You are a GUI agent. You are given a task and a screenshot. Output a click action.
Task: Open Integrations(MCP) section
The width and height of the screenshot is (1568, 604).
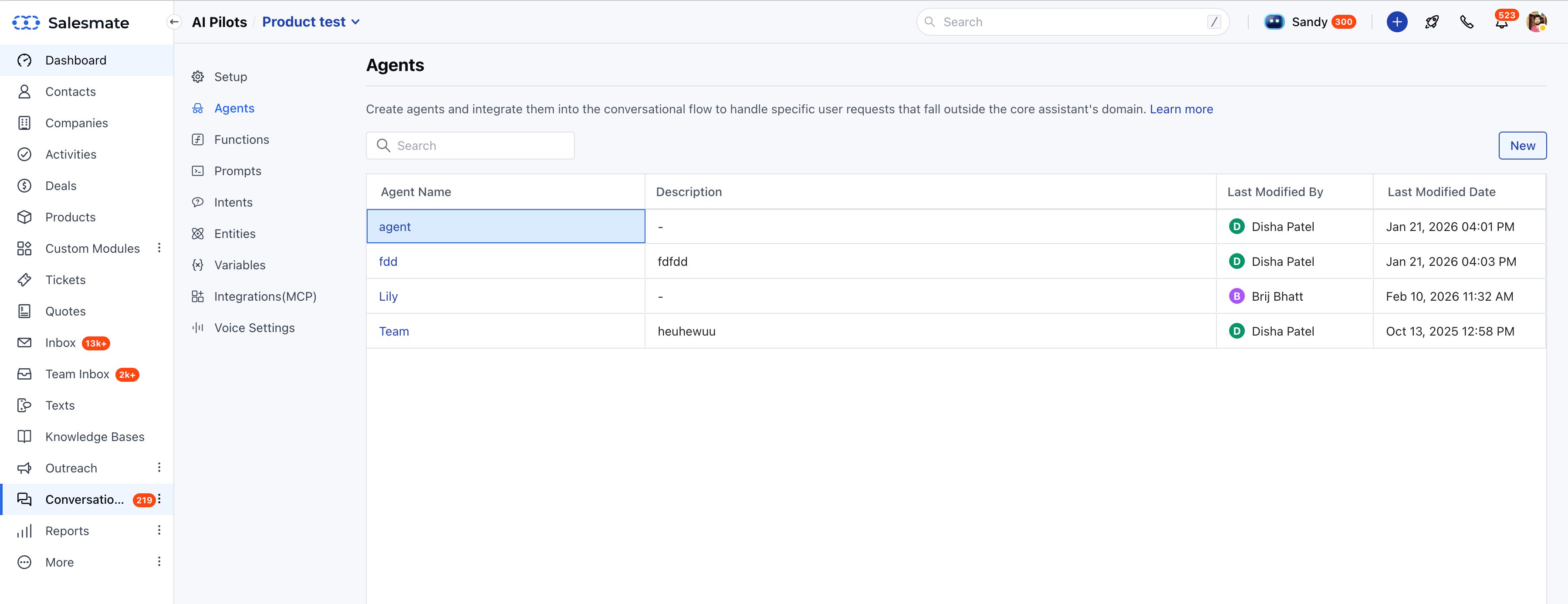click(265, 296)
